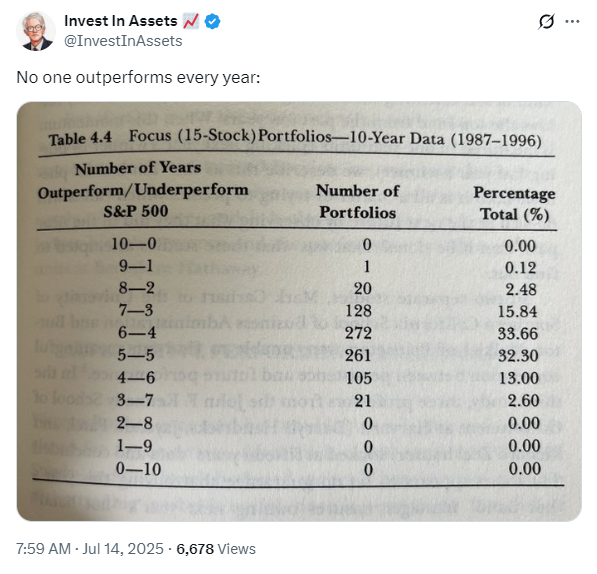Visit the @InvestInAssets handle link
597x574 pixels.
(x=123, y=41)
